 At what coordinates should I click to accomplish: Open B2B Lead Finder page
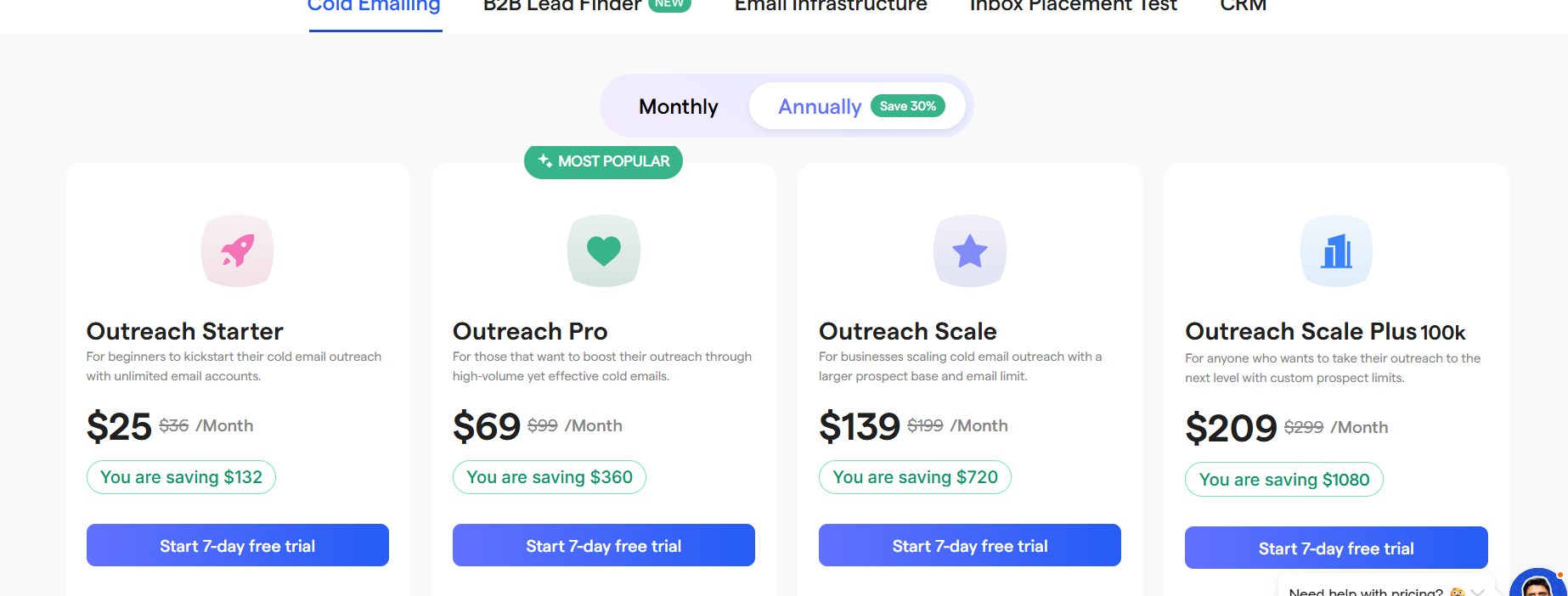561,5
